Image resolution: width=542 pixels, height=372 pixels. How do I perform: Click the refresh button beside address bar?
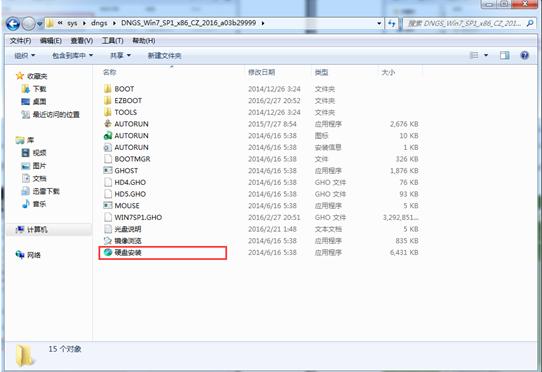click(x=392, y=24)
